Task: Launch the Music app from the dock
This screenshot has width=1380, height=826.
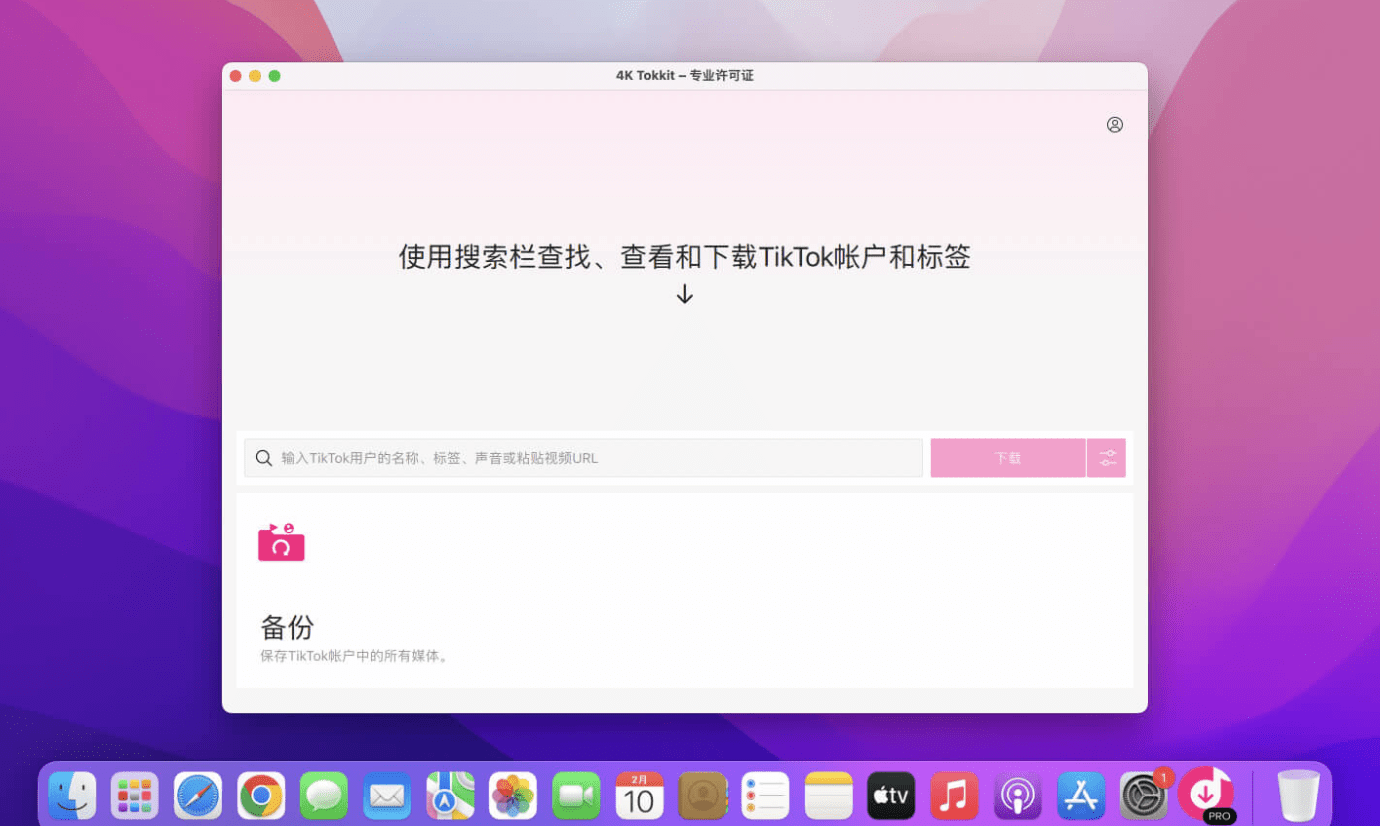Action: (954, 796)
